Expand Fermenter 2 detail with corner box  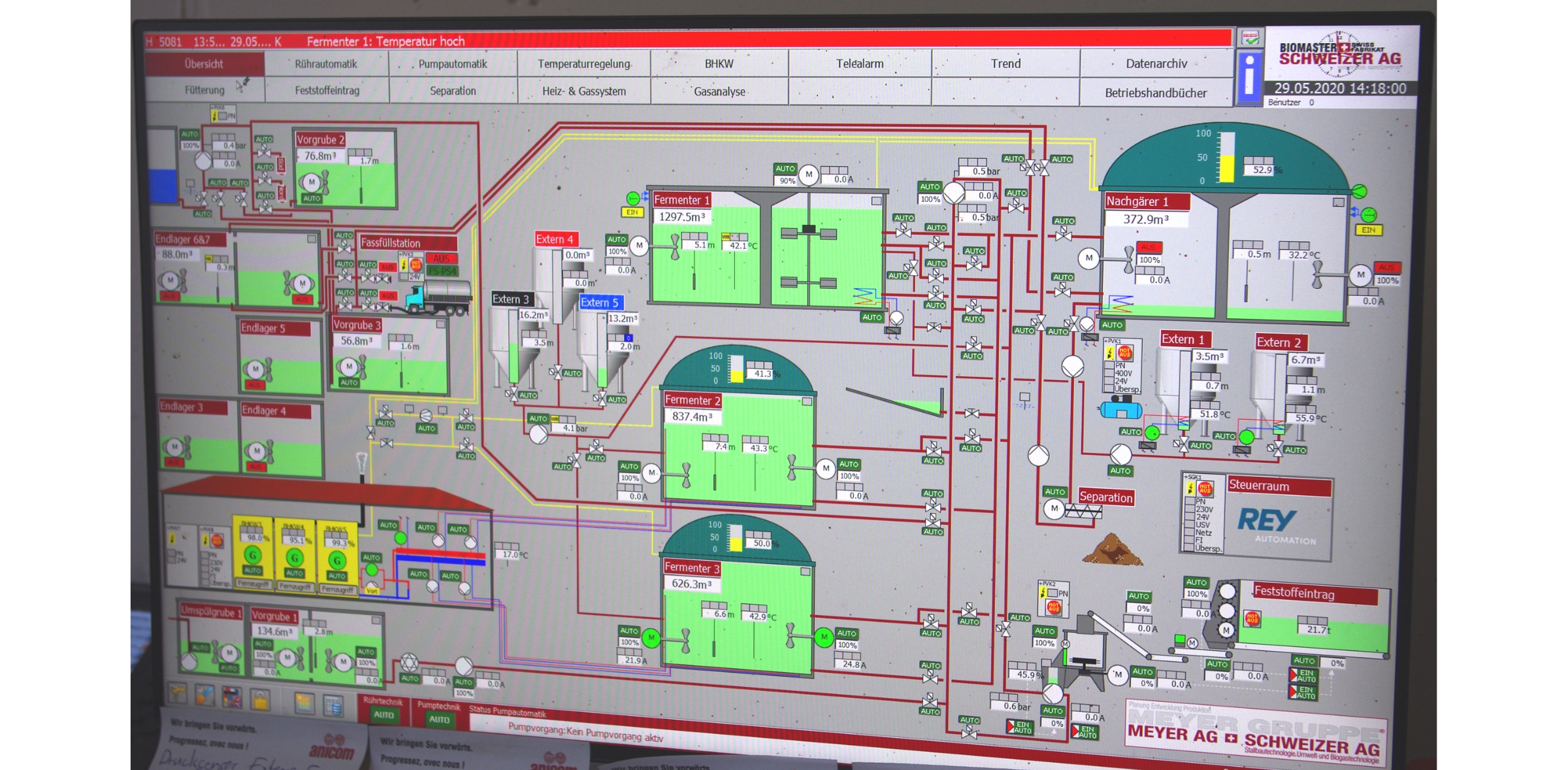click(807, 401)
